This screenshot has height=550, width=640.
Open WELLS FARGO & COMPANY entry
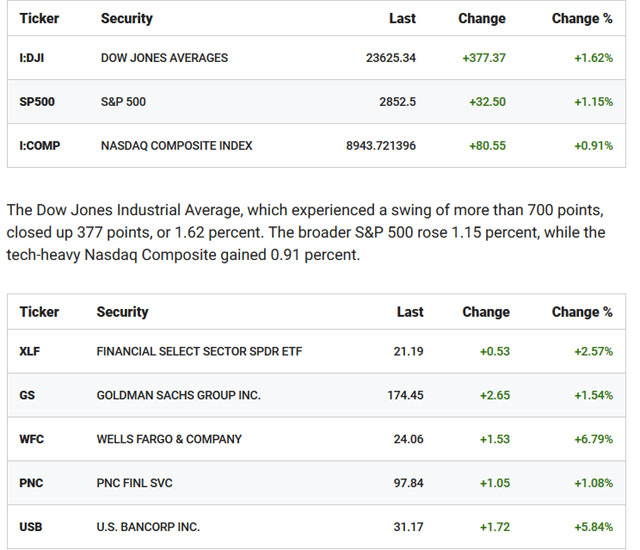click(x=169, y=439)
